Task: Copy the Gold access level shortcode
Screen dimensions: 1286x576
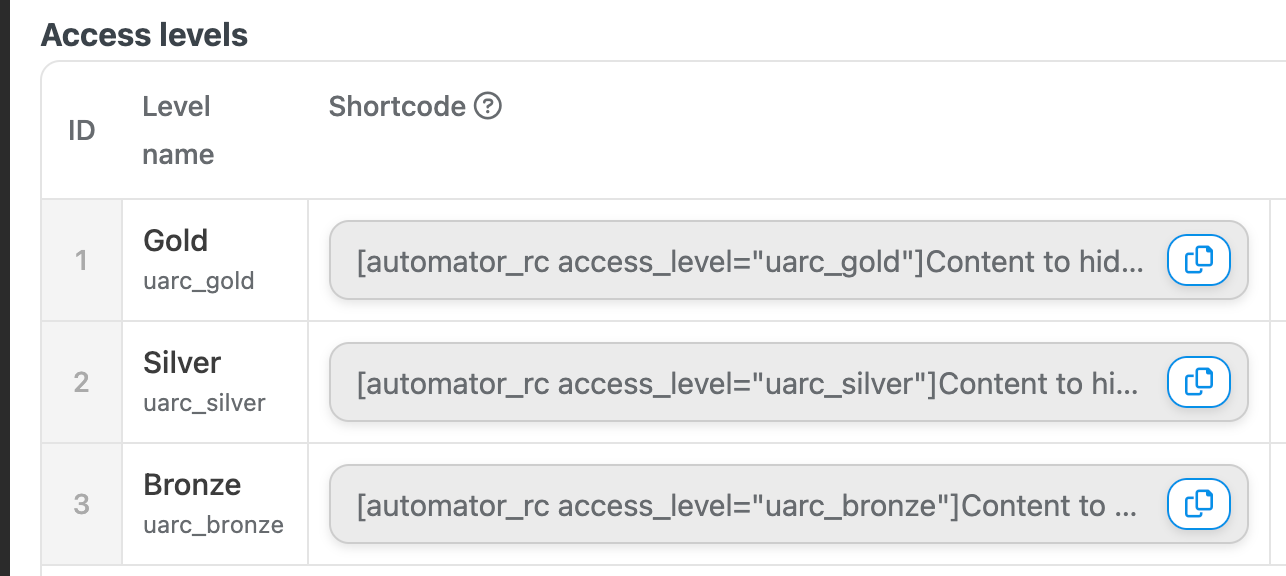Action: [1199, 260]
